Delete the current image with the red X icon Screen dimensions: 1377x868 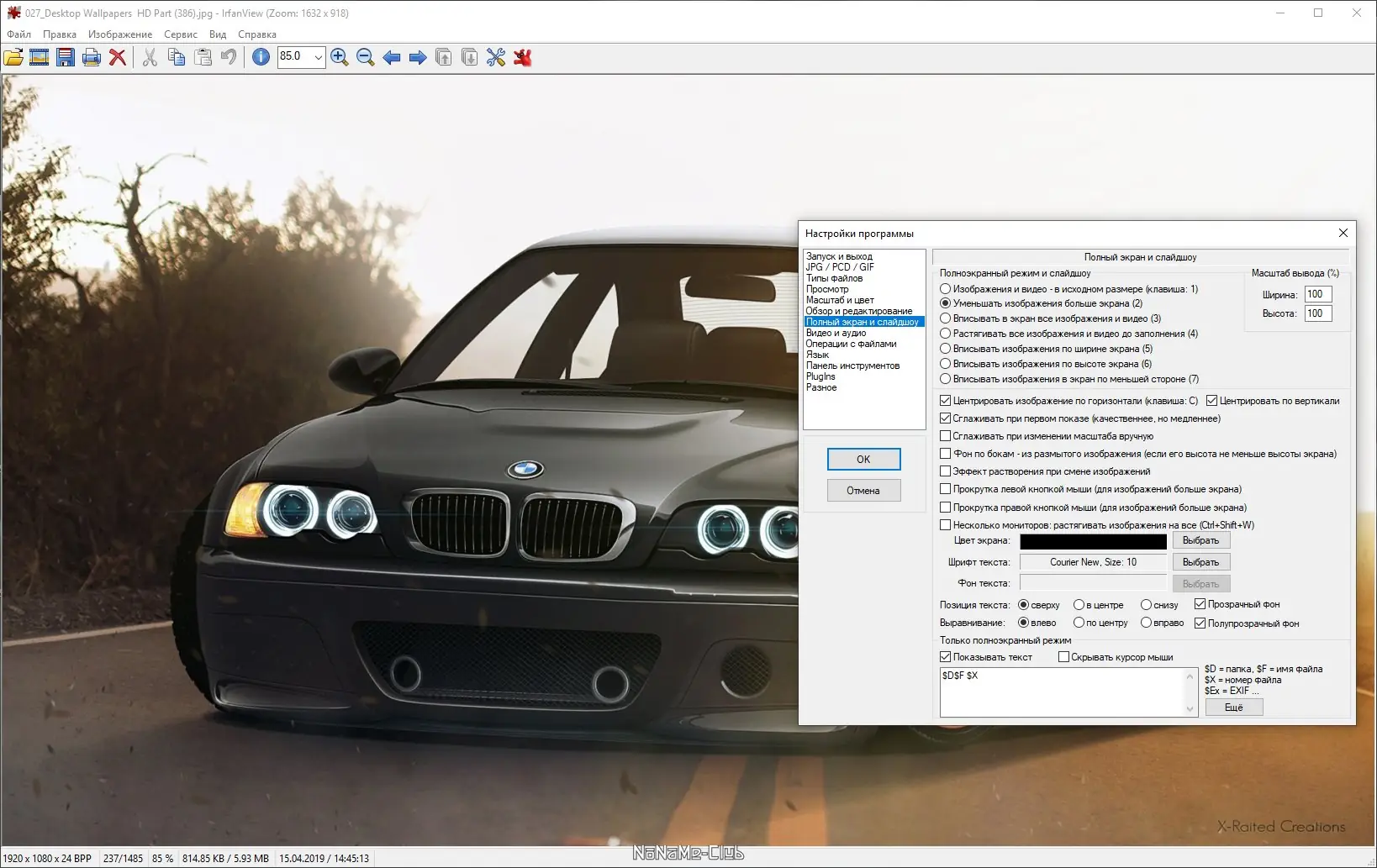tap(119, 57)
